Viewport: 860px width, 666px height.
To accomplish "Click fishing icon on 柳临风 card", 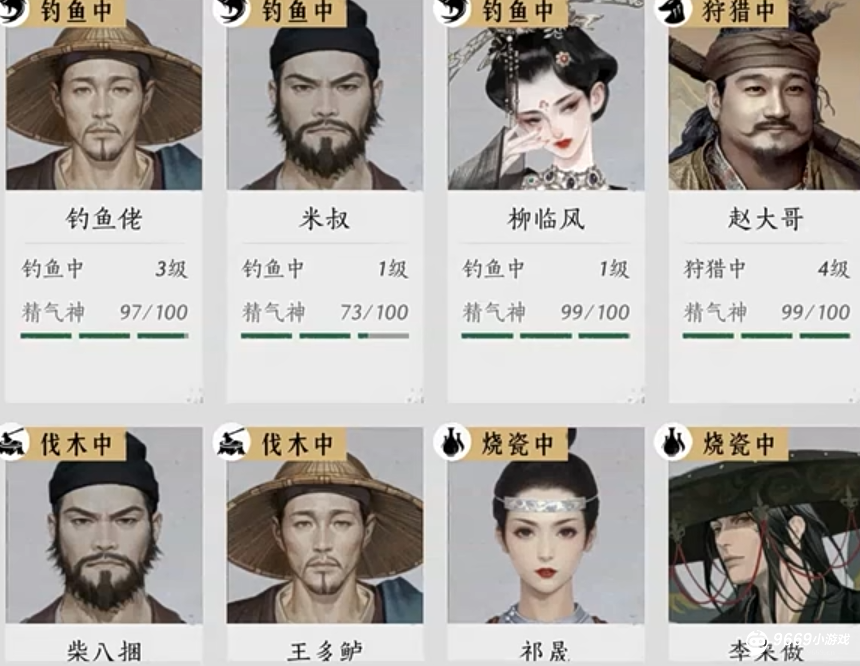I will pos(452,12).
